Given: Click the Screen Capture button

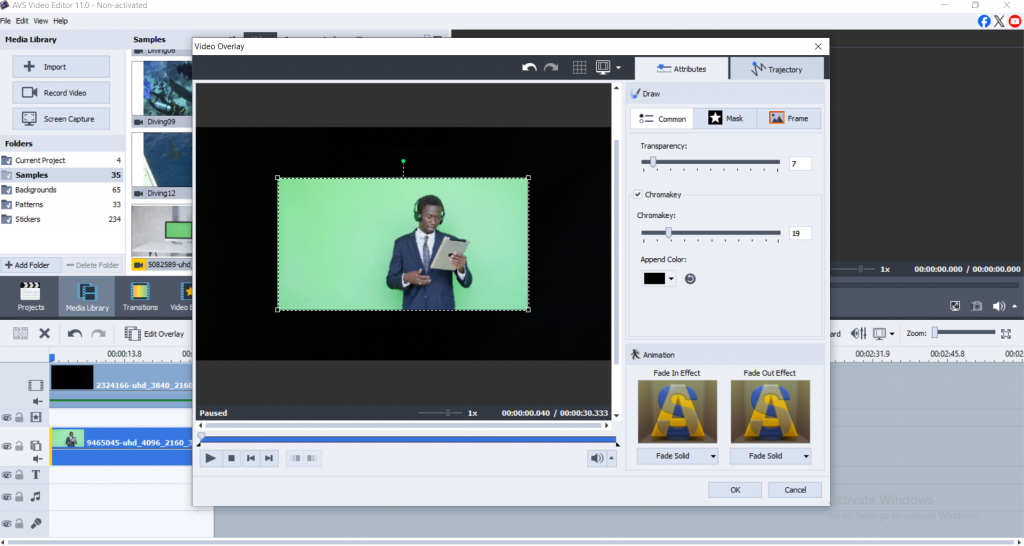Looking at the screenshot, I should click(x=61, y=119).
